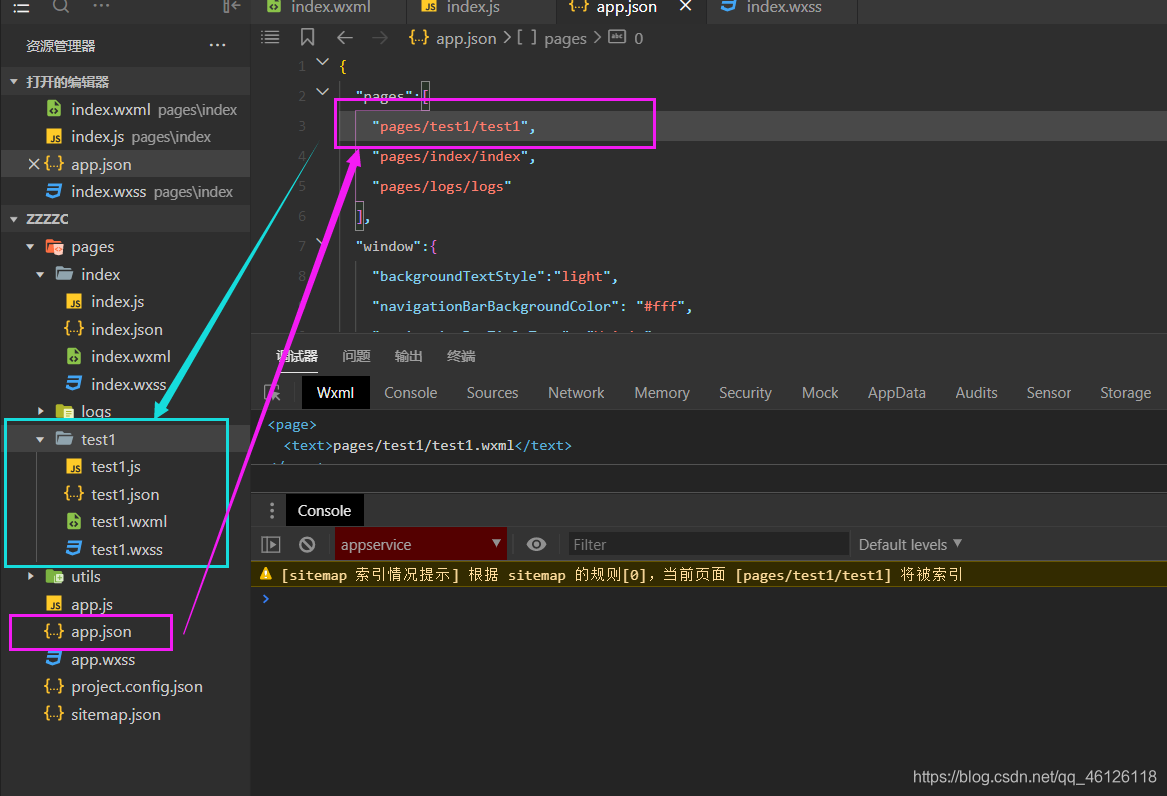Fold the pages array at line 2
Screen dimensions: 1167x796
[322, 92]
